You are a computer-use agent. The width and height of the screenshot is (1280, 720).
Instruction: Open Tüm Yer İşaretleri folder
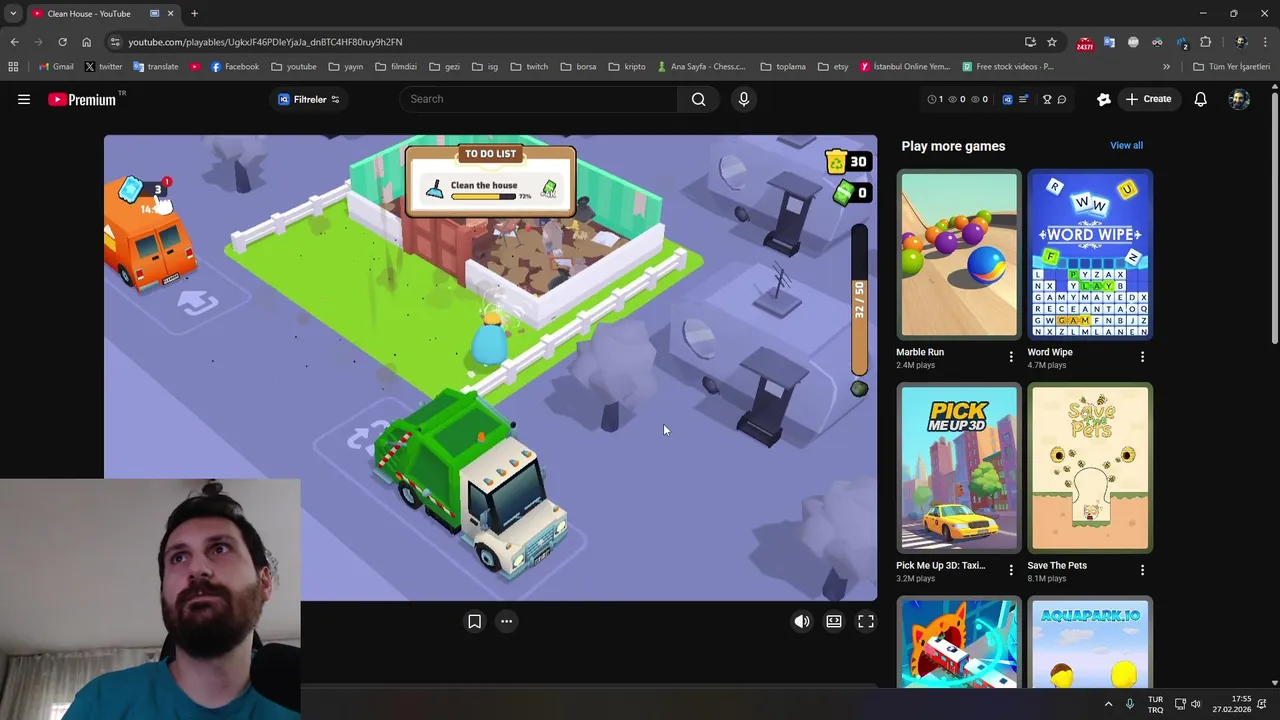click(1231, 67)
